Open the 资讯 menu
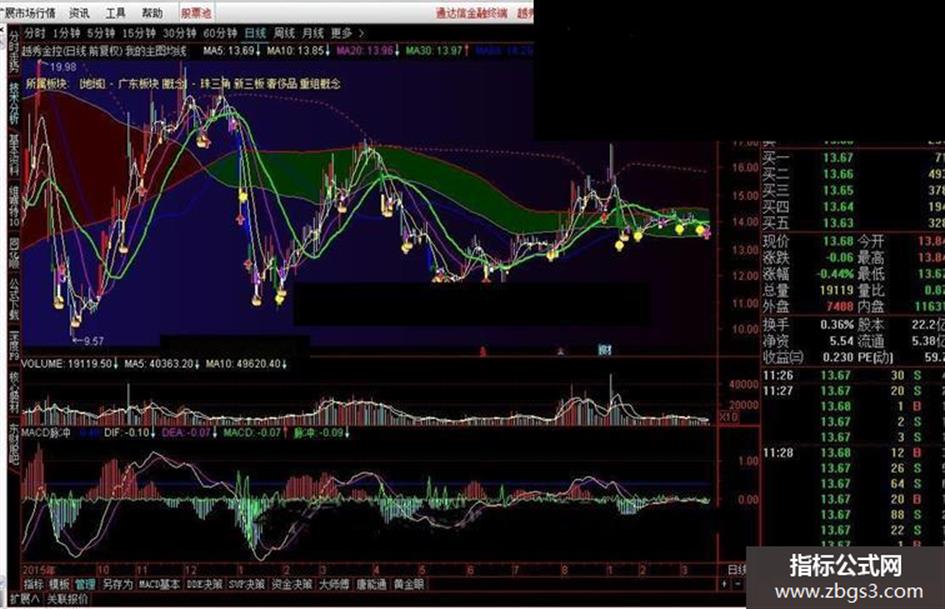This screenshot has width=945, height=609. coord(79,13)
